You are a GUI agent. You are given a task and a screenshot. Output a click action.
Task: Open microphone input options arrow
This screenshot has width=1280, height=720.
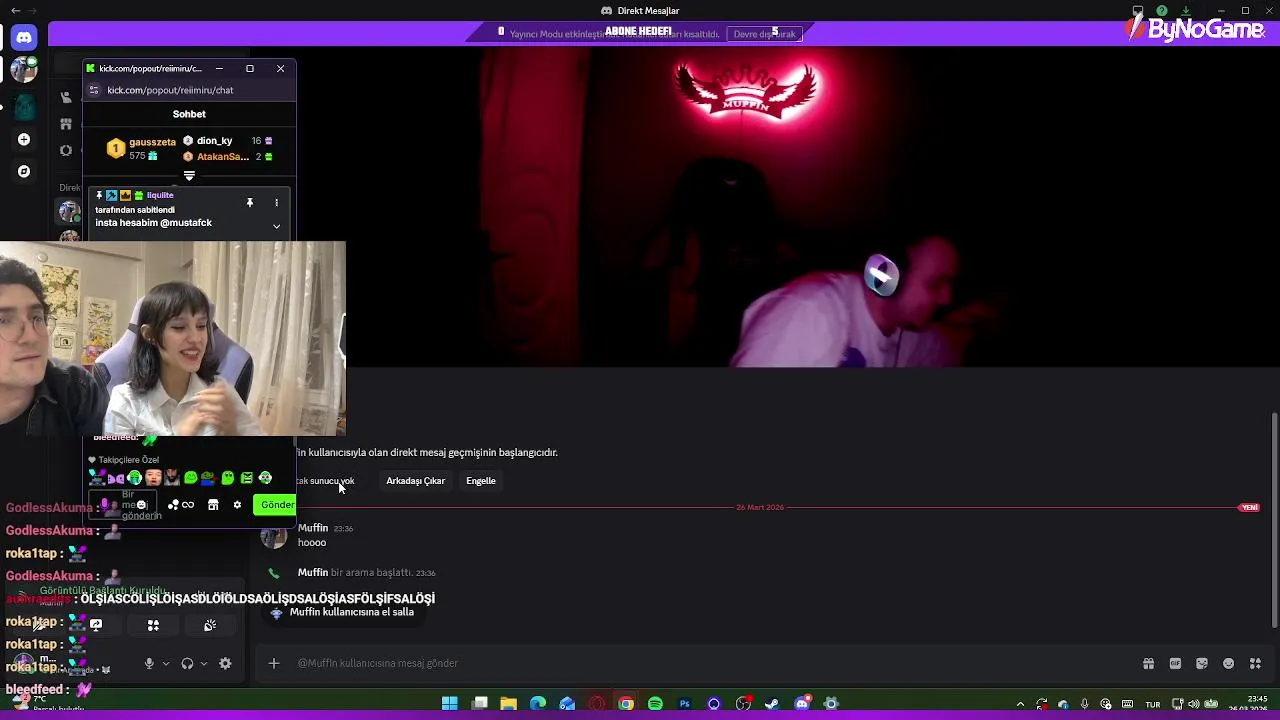166,663
